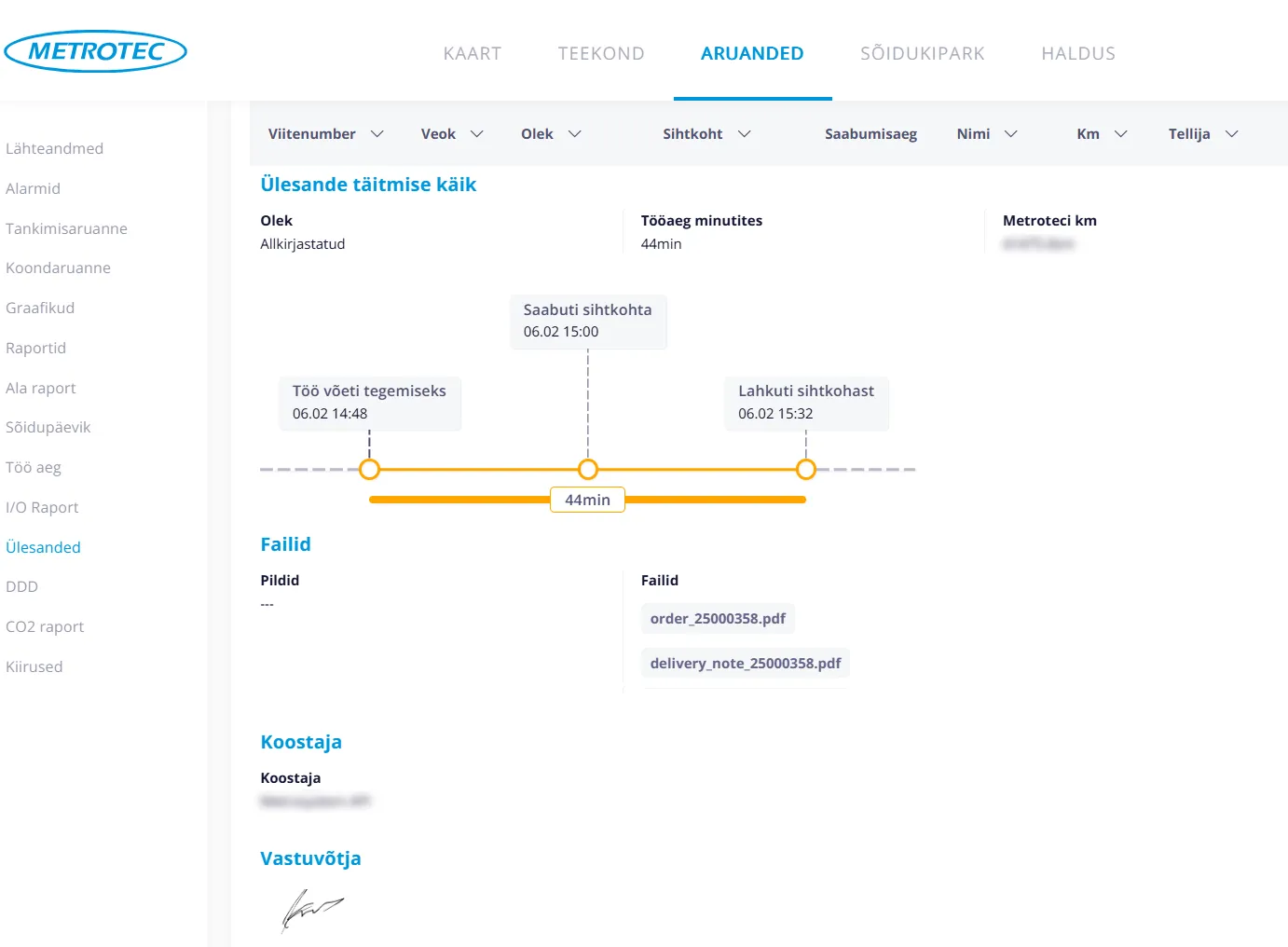The width and height of the screenshot is (1288, 947).
Task: Open the Km column chevron
Action: coord(1120,134)
